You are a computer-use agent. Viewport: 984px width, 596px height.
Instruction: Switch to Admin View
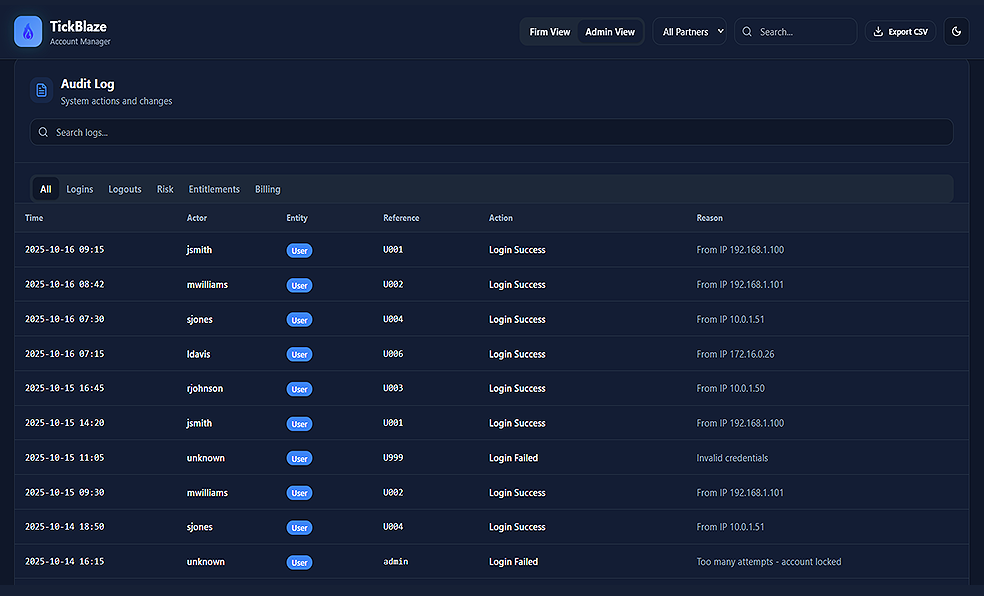610,32
